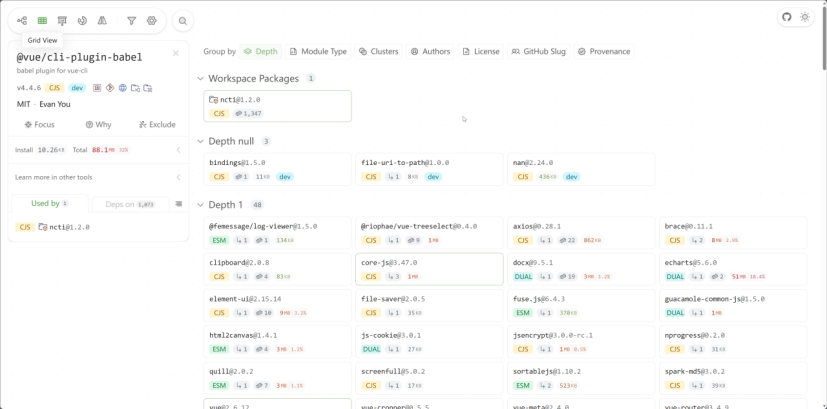The height and width of the screenshot is (409, 827).
Task: Select the @femessage/log-viewer@1.5.0 card
Action: [x=277, y=233]
